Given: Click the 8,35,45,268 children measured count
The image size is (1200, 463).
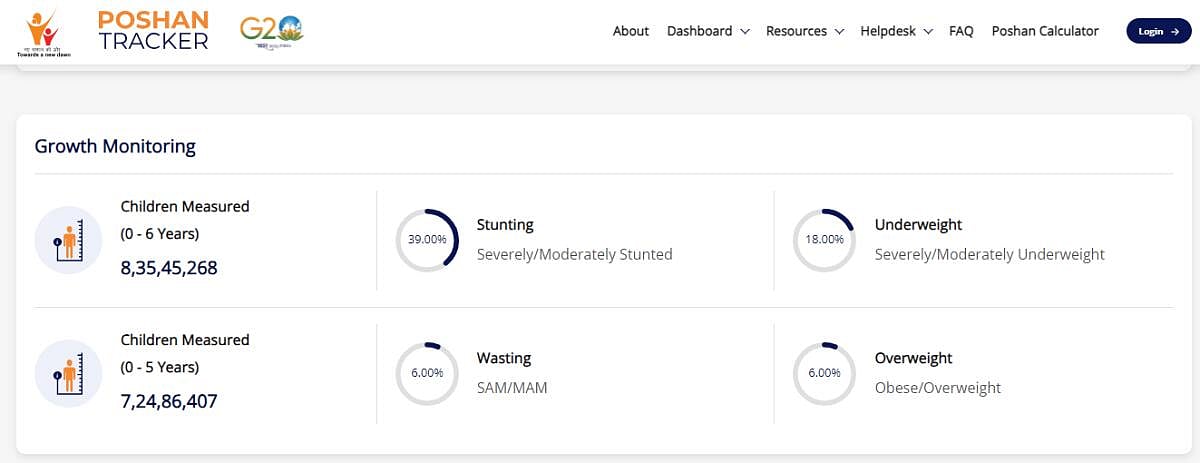Looking at the screenshot, I should coord(169,268).
